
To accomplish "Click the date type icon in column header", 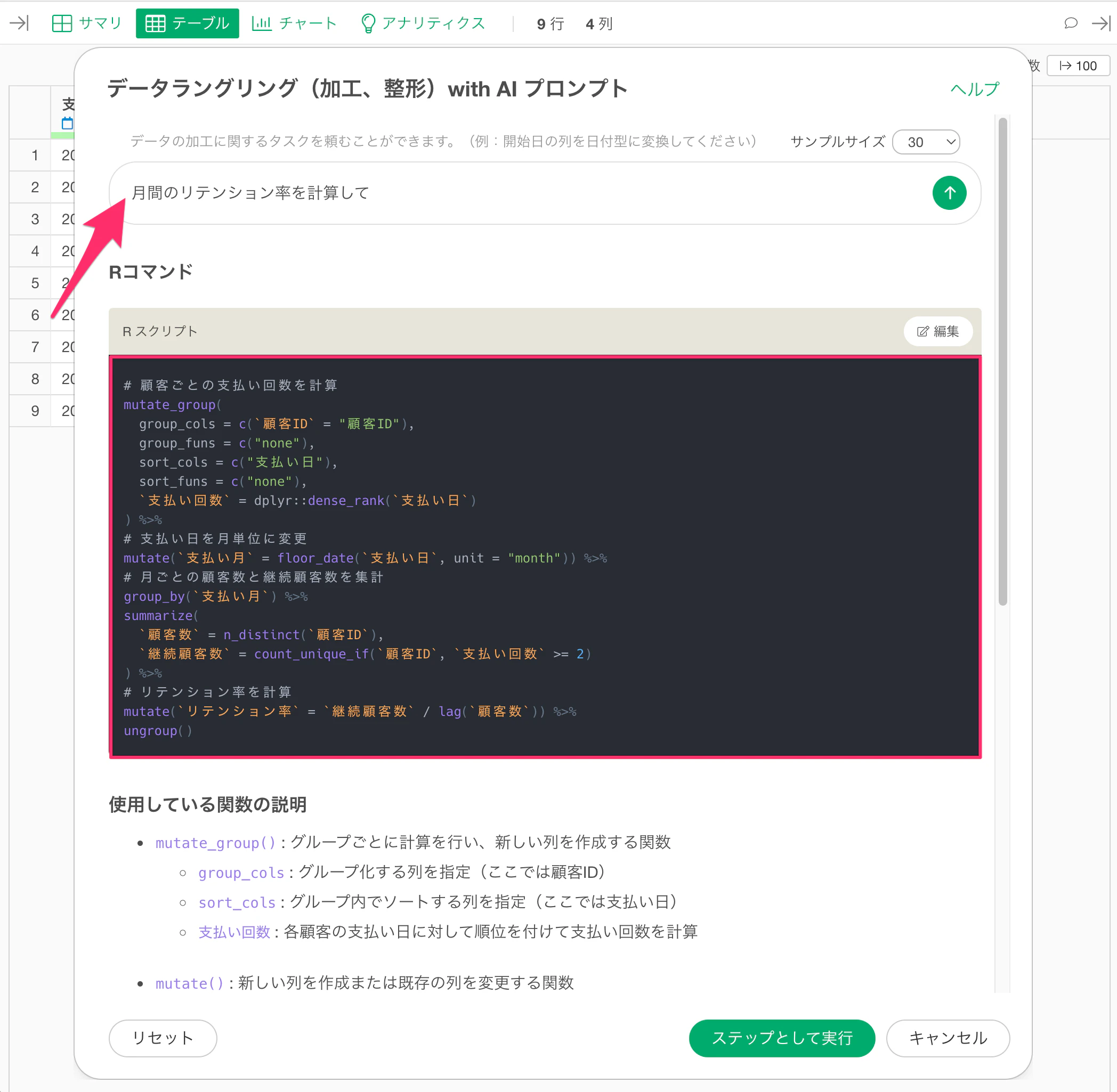I will point(67,123).
